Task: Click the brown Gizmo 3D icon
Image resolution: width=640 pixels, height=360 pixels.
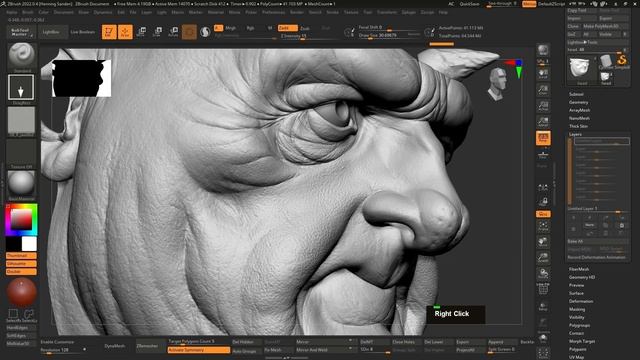Action: [189, 32]
